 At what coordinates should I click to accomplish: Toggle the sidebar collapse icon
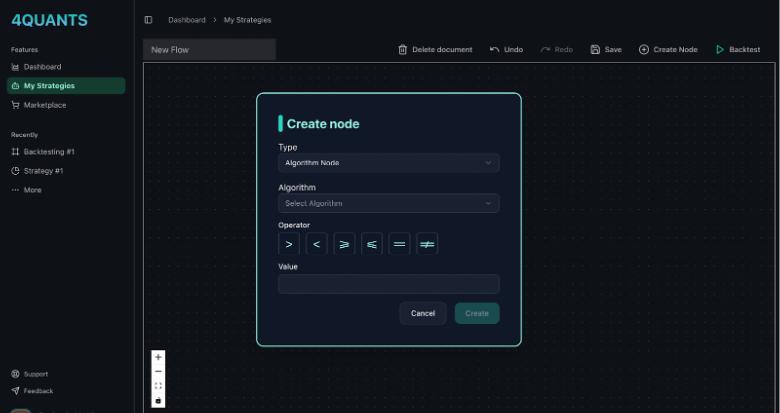tap(148, 20)
